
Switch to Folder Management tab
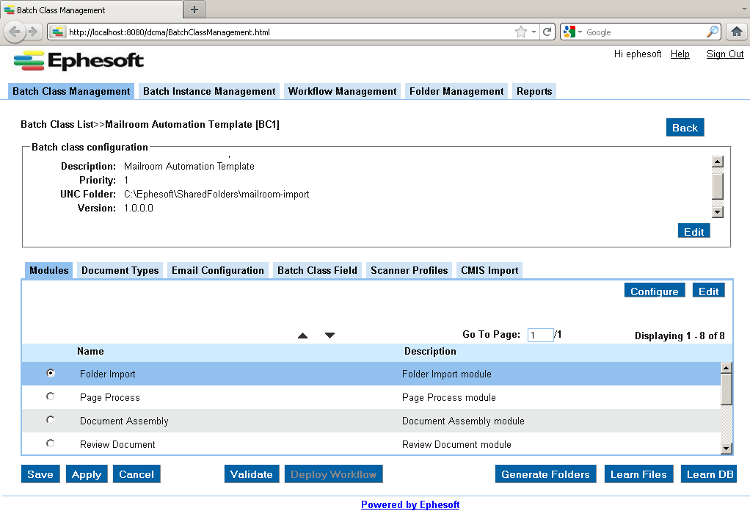pyautogui.click(x=456, y=91)
